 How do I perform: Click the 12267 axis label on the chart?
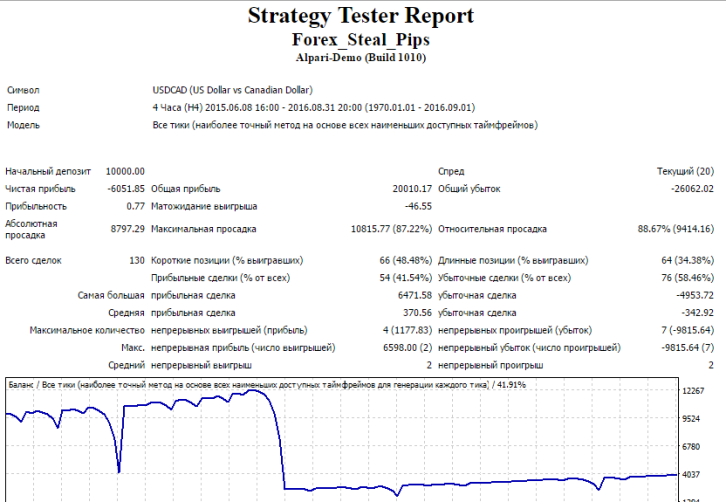692,391
